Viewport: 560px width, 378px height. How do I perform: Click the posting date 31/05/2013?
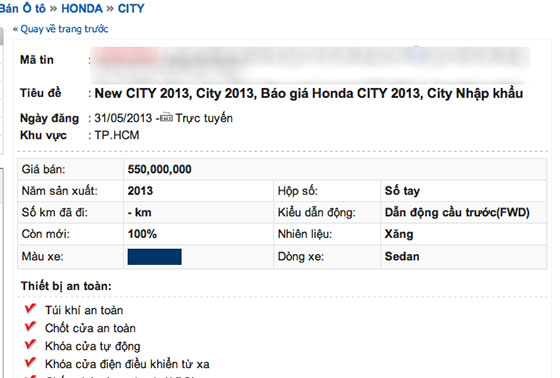point(123,118)
